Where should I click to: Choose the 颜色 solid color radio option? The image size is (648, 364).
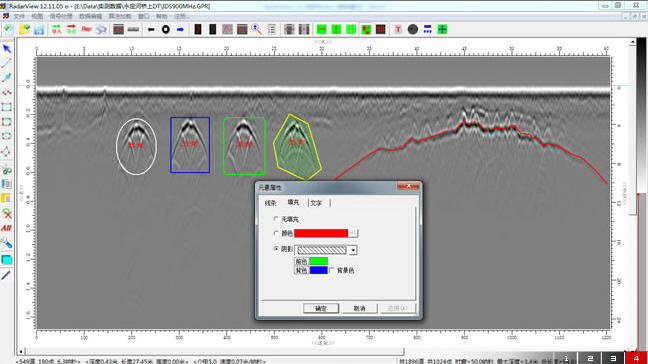276,233
